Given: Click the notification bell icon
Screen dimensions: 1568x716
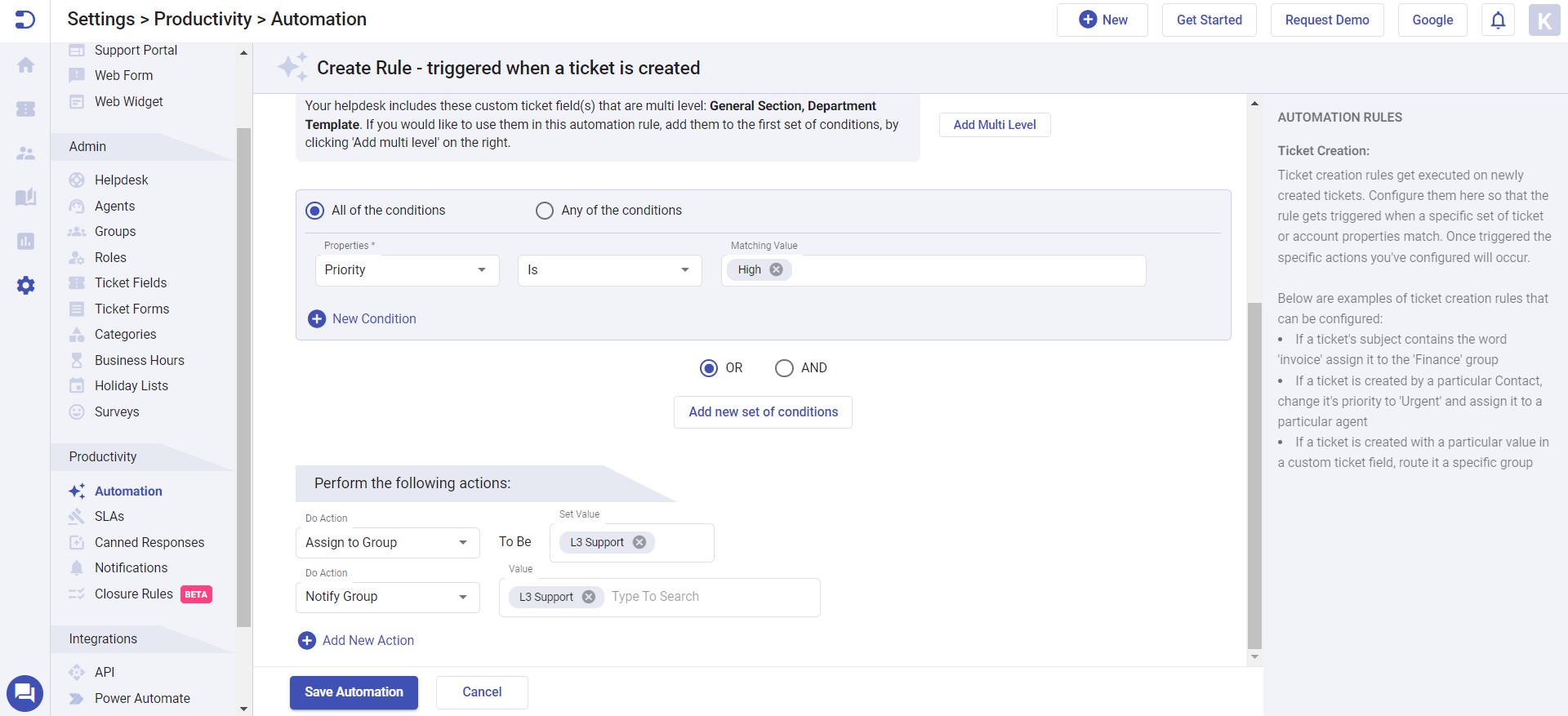Looking at the screenshot, I should 1498,20.
